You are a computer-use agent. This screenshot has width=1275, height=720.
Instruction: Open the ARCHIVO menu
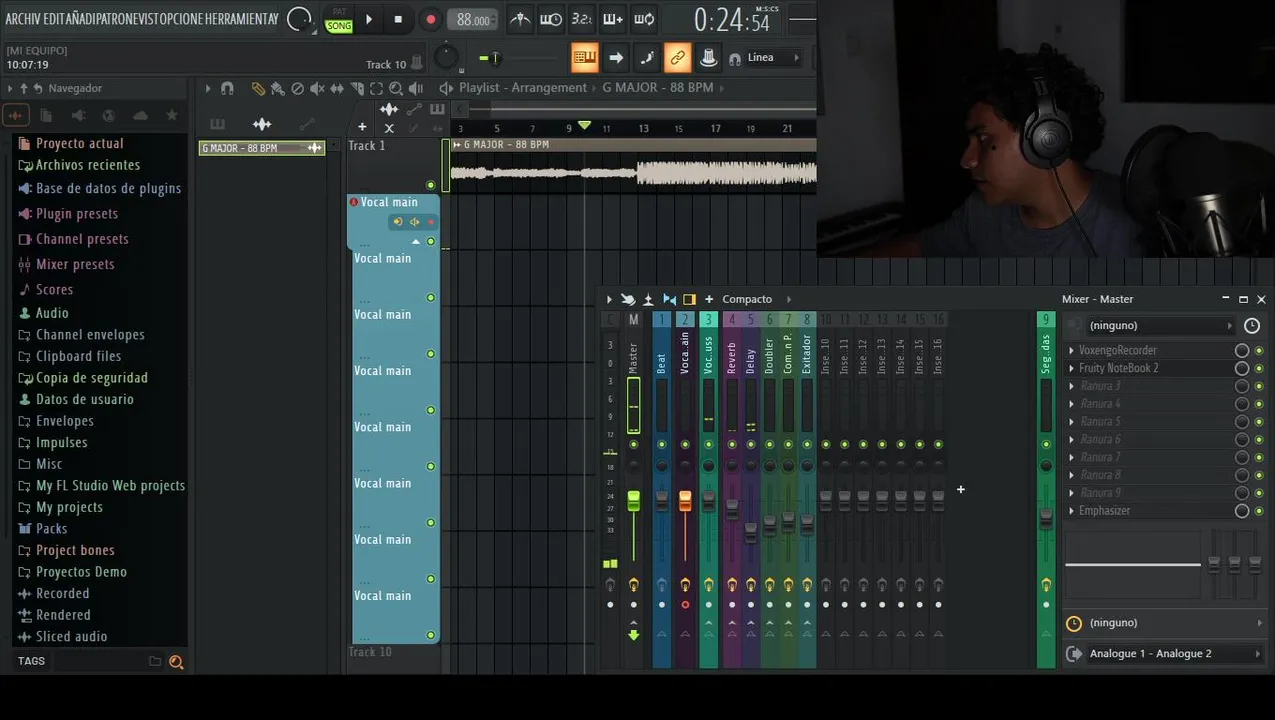click(22, 19)
